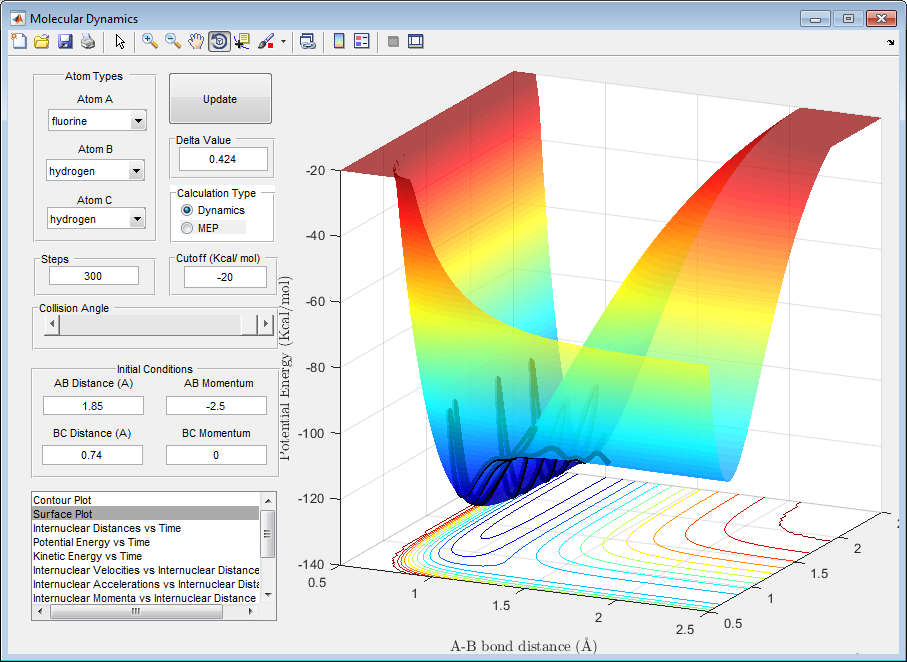Enable the Data Cursor tool
The height and width of the screenshot is (662, 907).
[242, 41]
